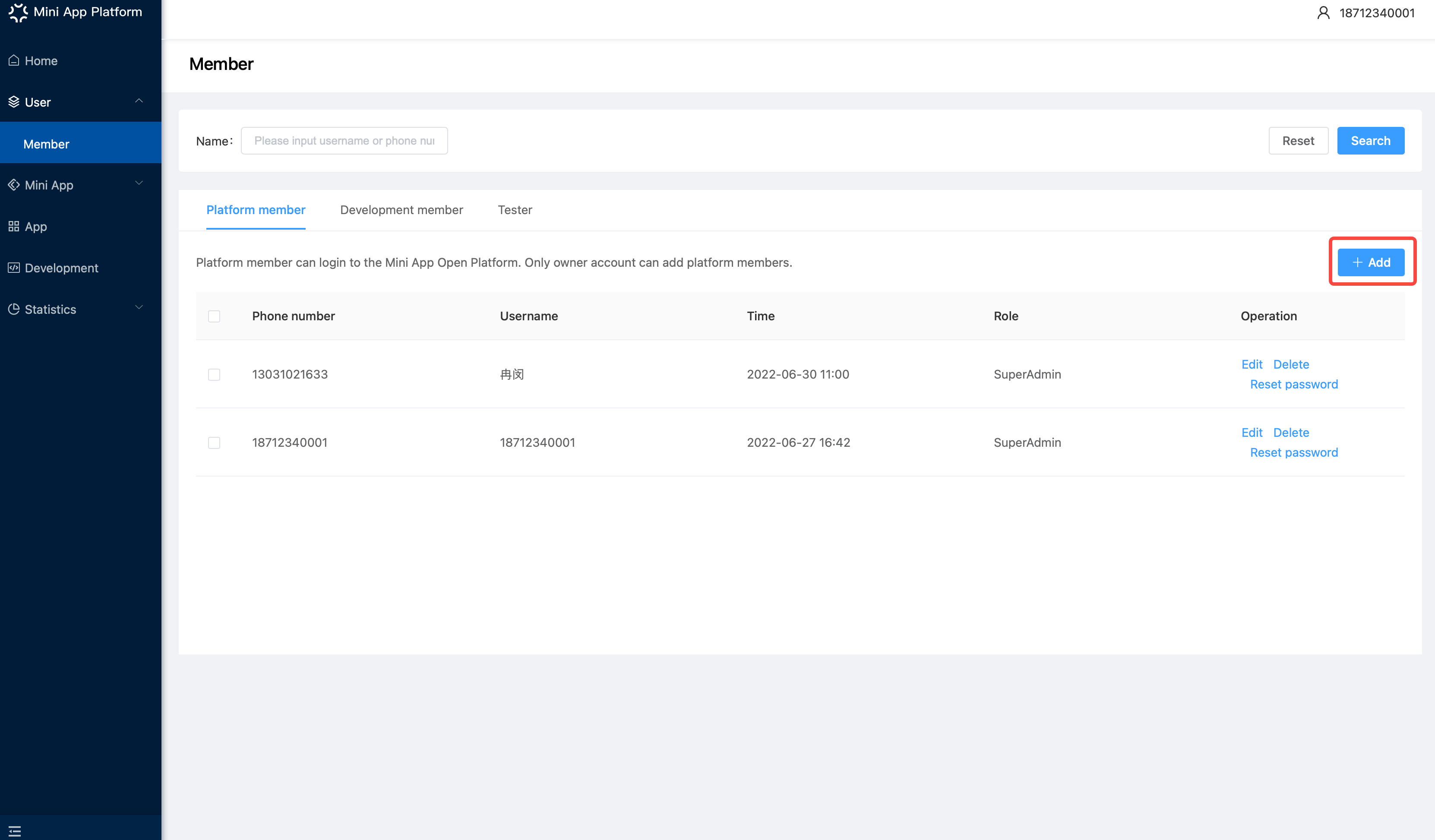Switch to the Development member tab
Screen dimensions: 1435x840
point(401,210)
